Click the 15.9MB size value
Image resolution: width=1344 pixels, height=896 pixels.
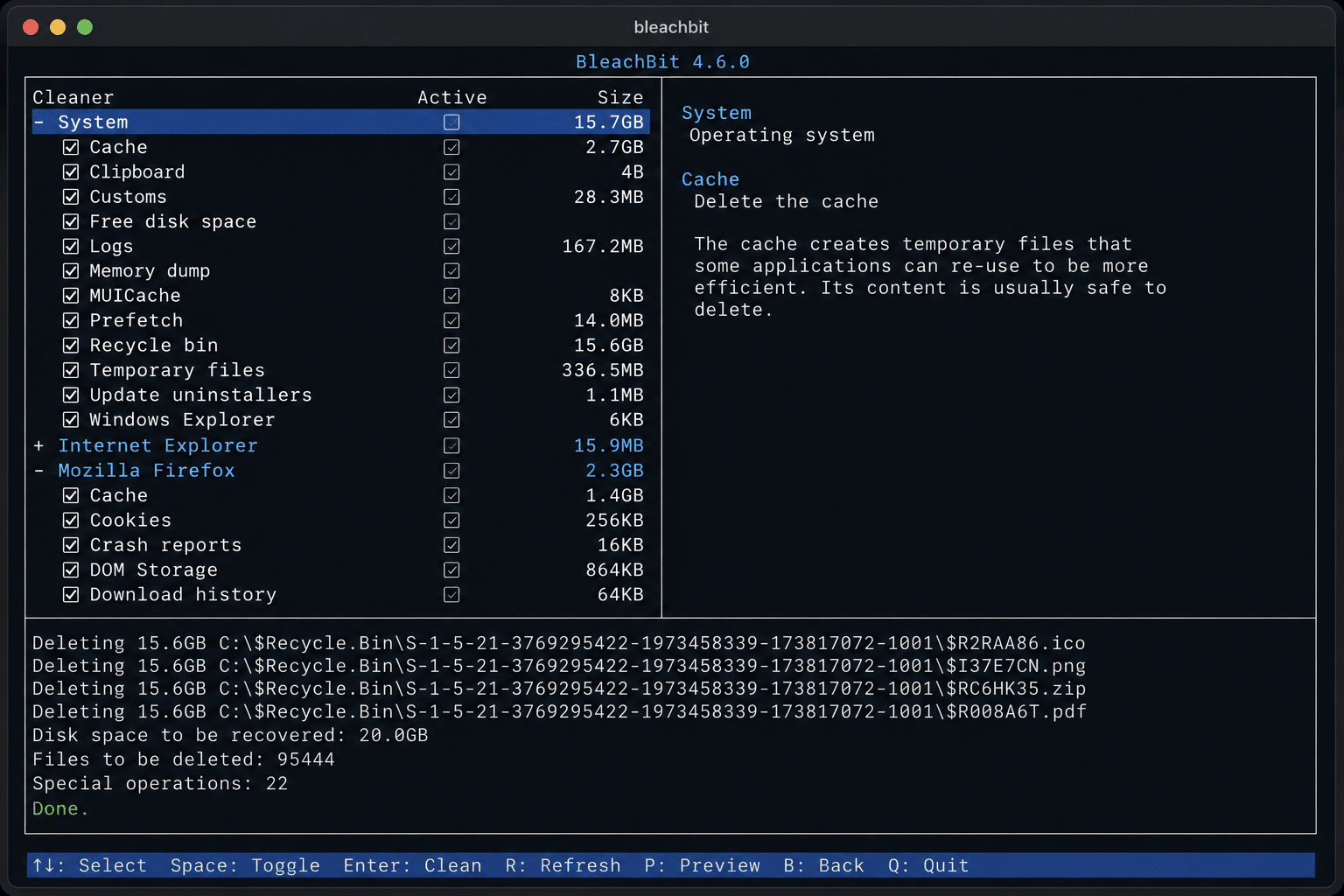(x=608, y=445)
